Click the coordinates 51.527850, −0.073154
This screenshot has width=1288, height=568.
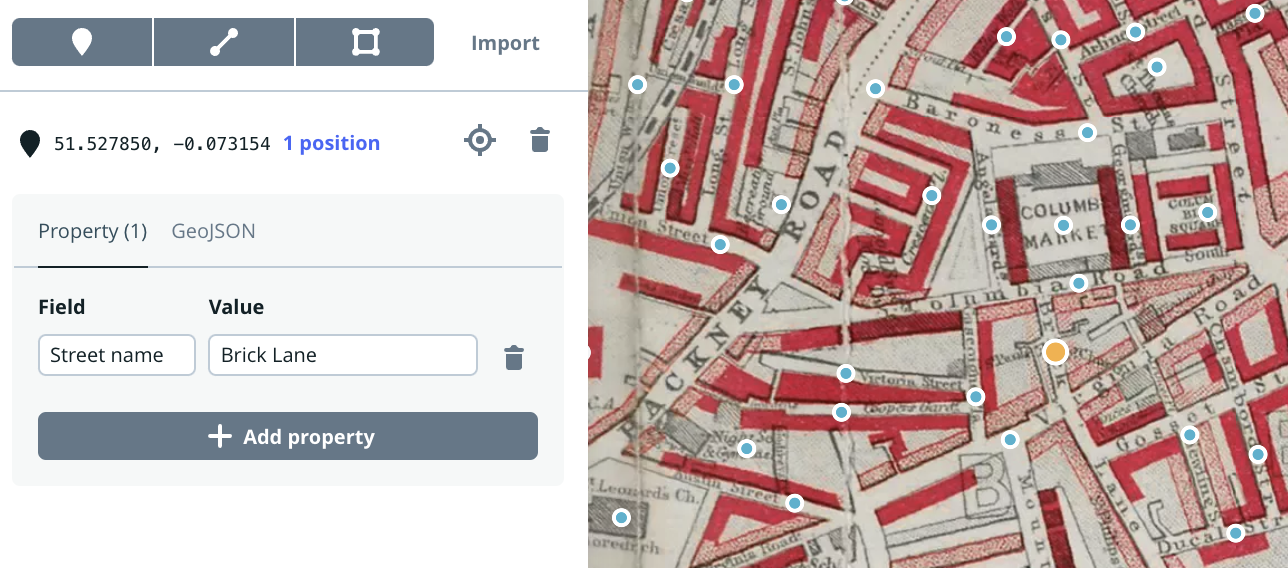[x=162, y=143]
